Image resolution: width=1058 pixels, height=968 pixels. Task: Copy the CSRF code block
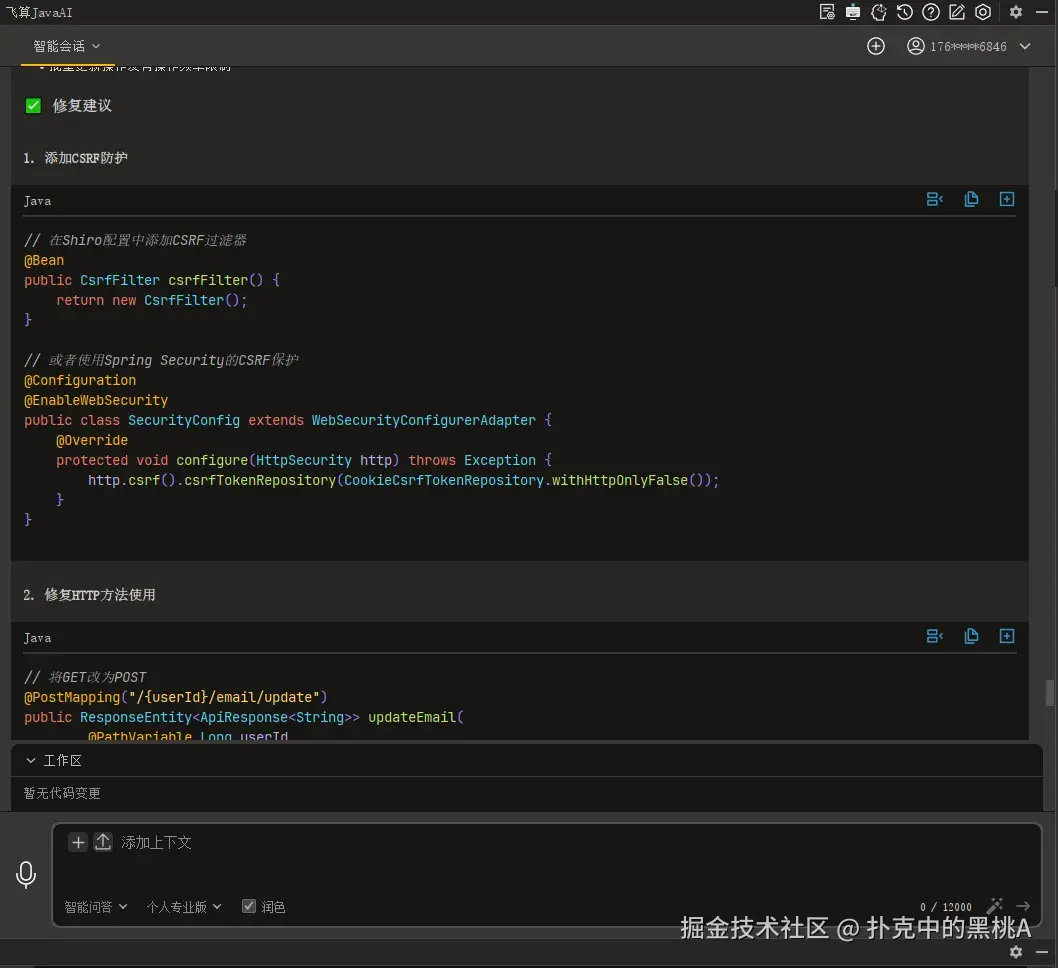[x=971, y=199]
